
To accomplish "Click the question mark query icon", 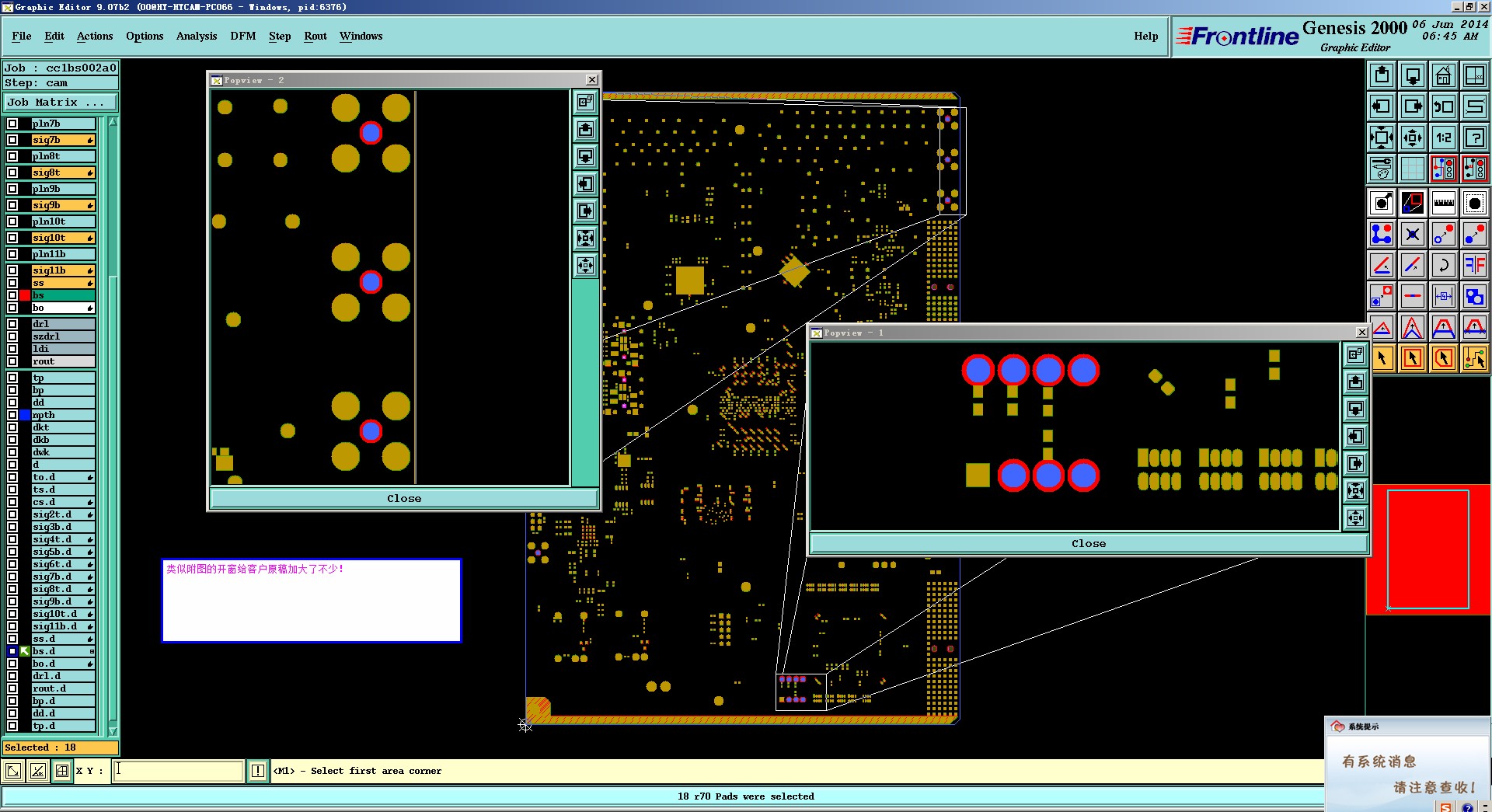I will coord(1474,138).
